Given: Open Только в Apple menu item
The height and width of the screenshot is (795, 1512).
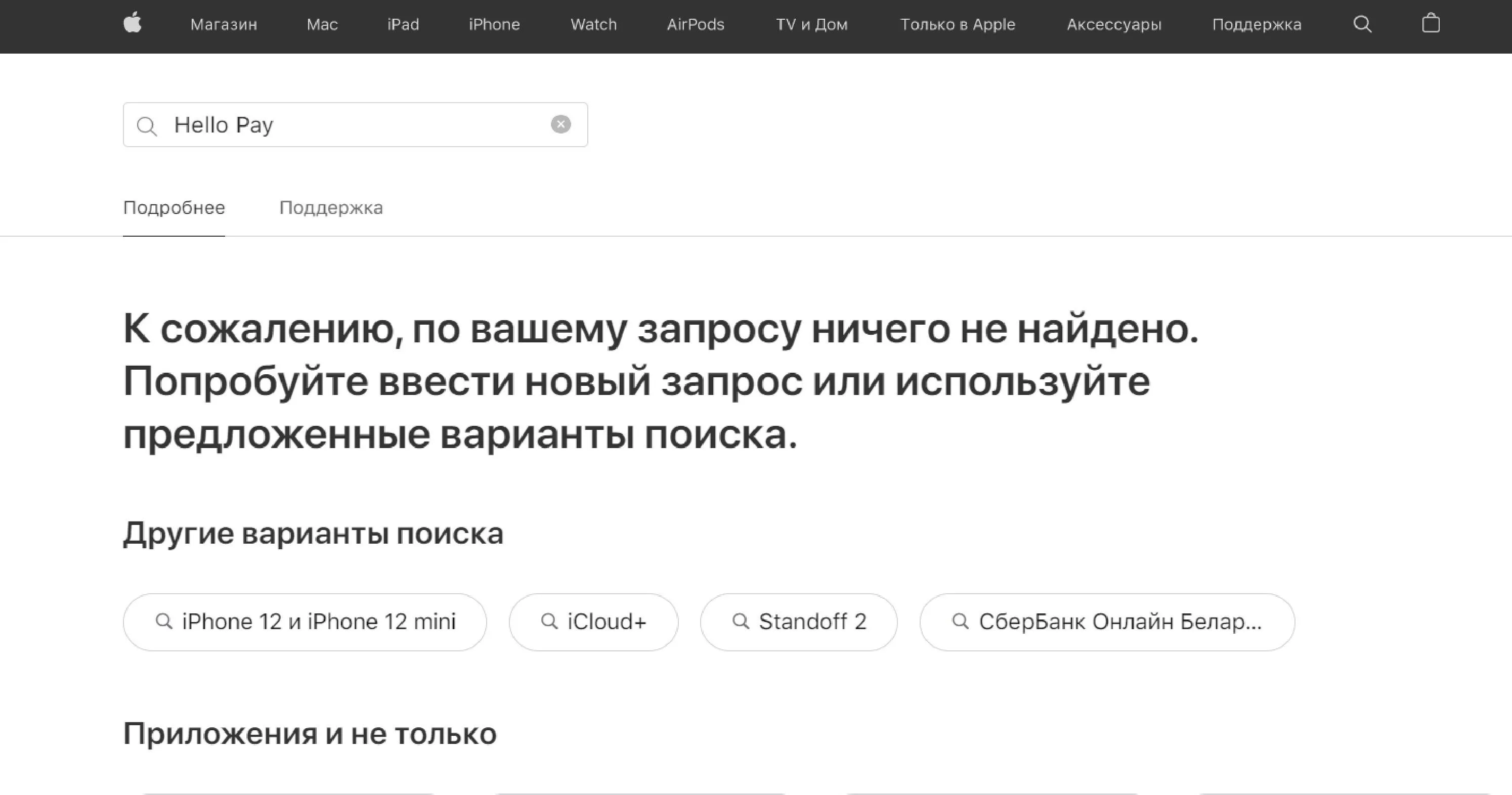Looking at the screenshot, I should (957, 25).
